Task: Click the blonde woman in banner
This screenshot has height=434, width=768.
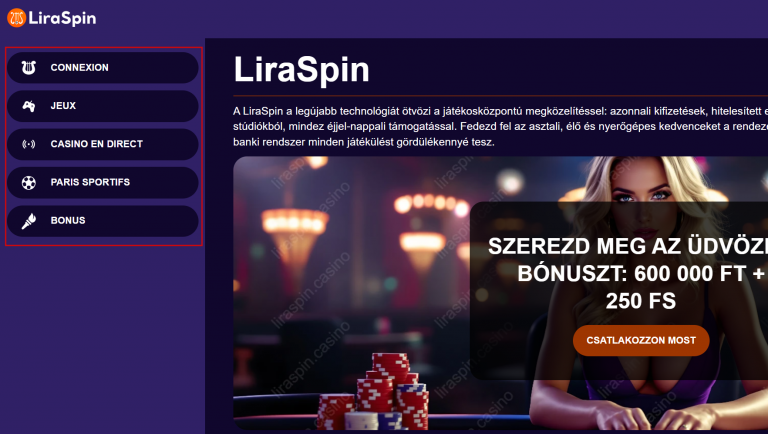Action: click(x=651, y=294)
